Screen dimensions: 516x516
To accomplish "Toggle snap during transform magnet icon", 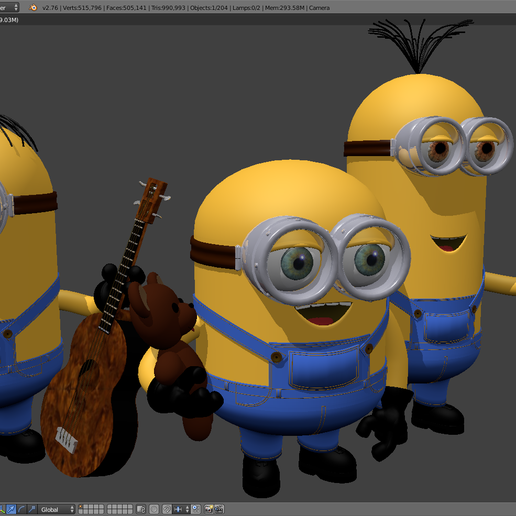I will [x=167, y=509].
